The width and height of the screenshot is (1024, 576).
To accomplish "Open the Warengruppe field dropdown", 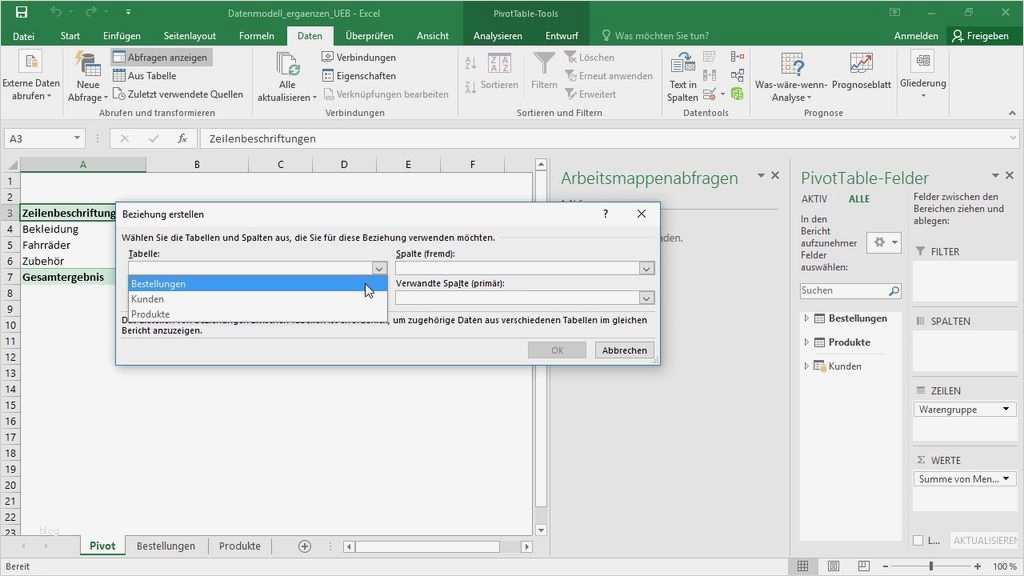I will (1006, 409).
